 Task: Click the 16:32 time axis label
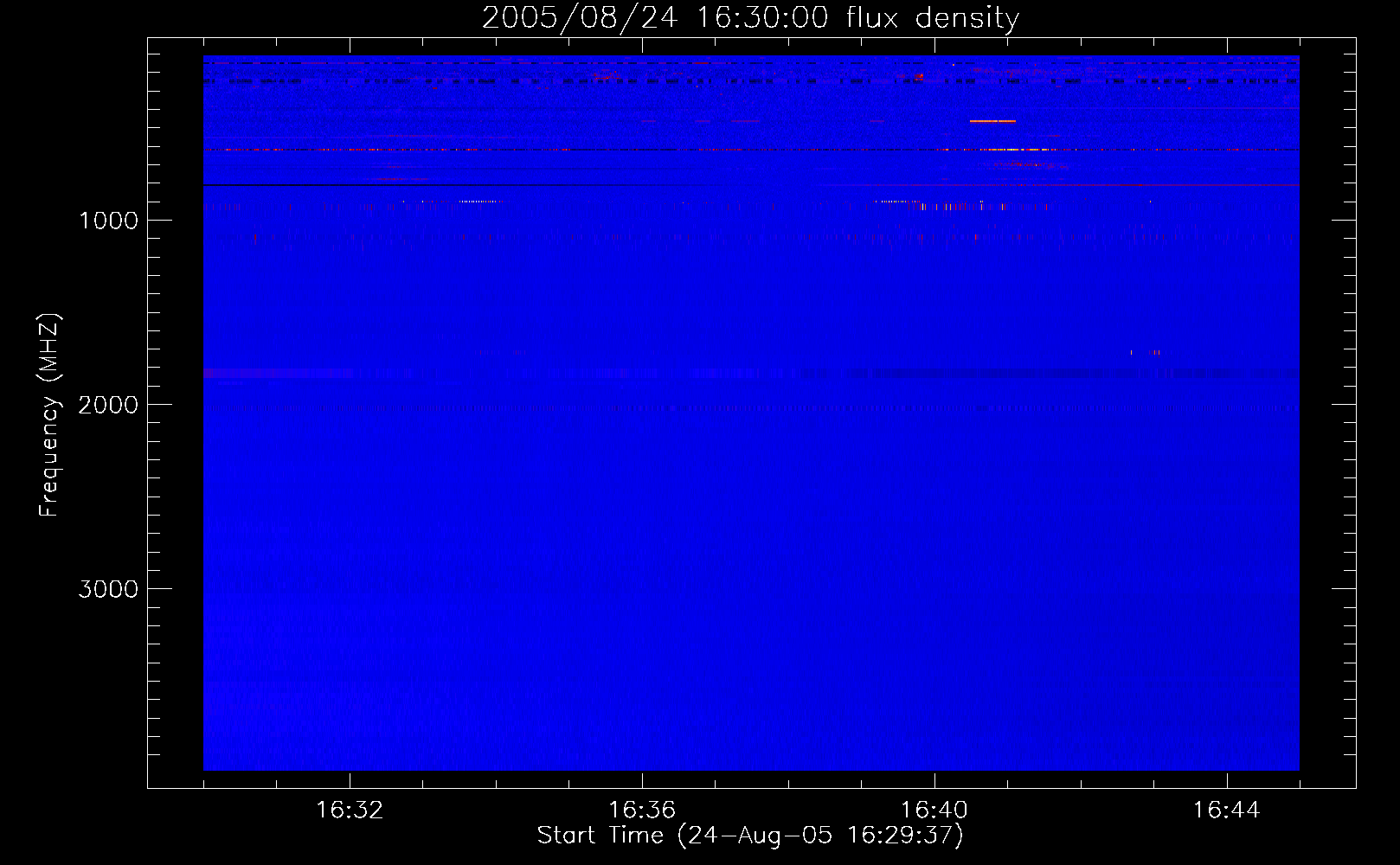tap(350, 811)
